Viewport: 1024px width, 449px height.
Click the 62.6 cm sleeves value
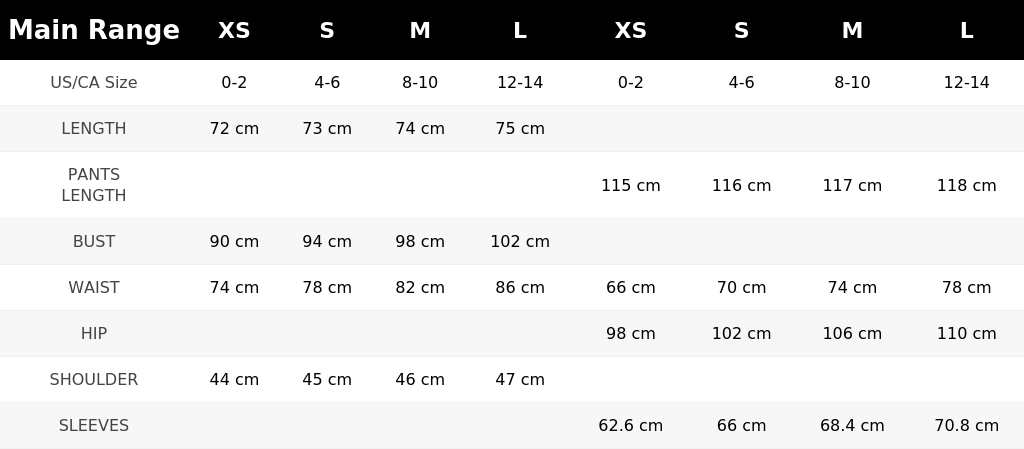coord(631,426)
